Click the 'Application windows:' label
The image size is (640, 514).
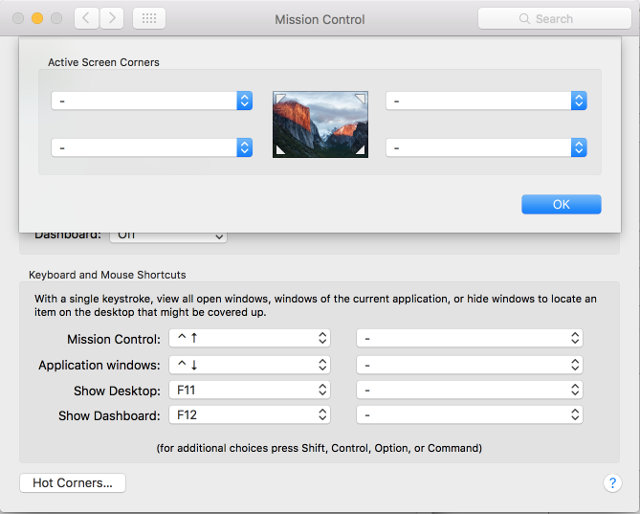click(99, 365)
